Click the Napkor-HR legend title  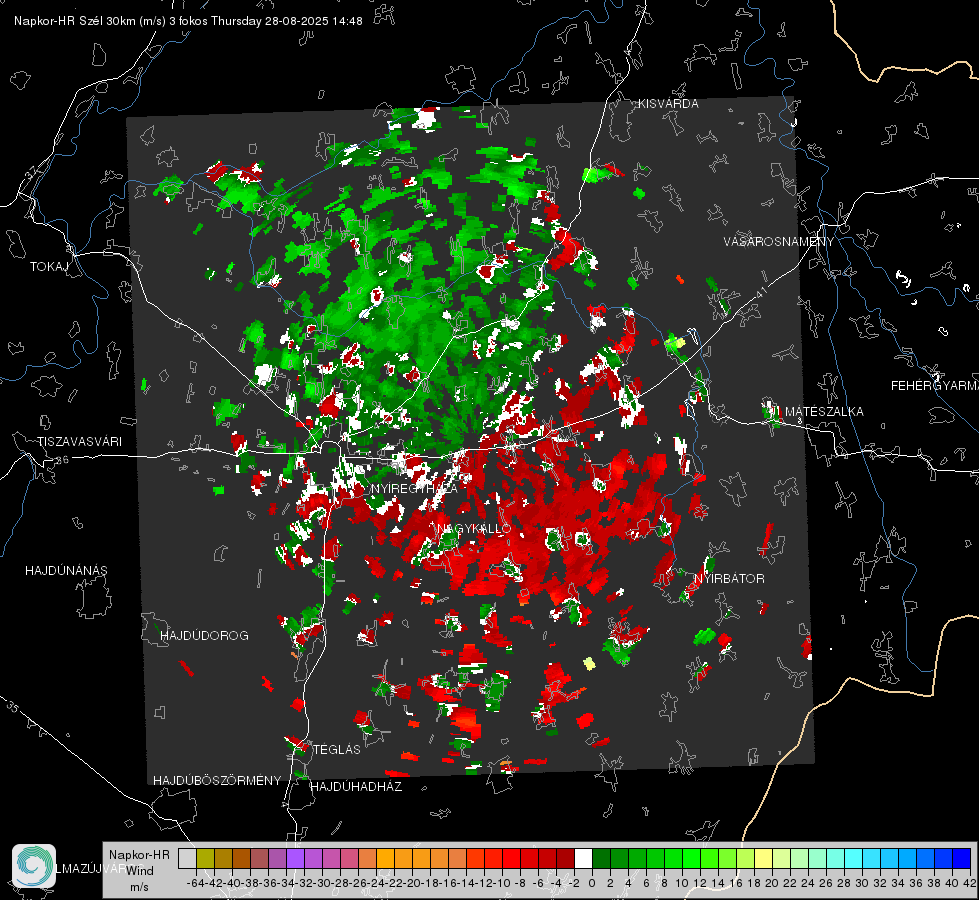pos(139,855)
